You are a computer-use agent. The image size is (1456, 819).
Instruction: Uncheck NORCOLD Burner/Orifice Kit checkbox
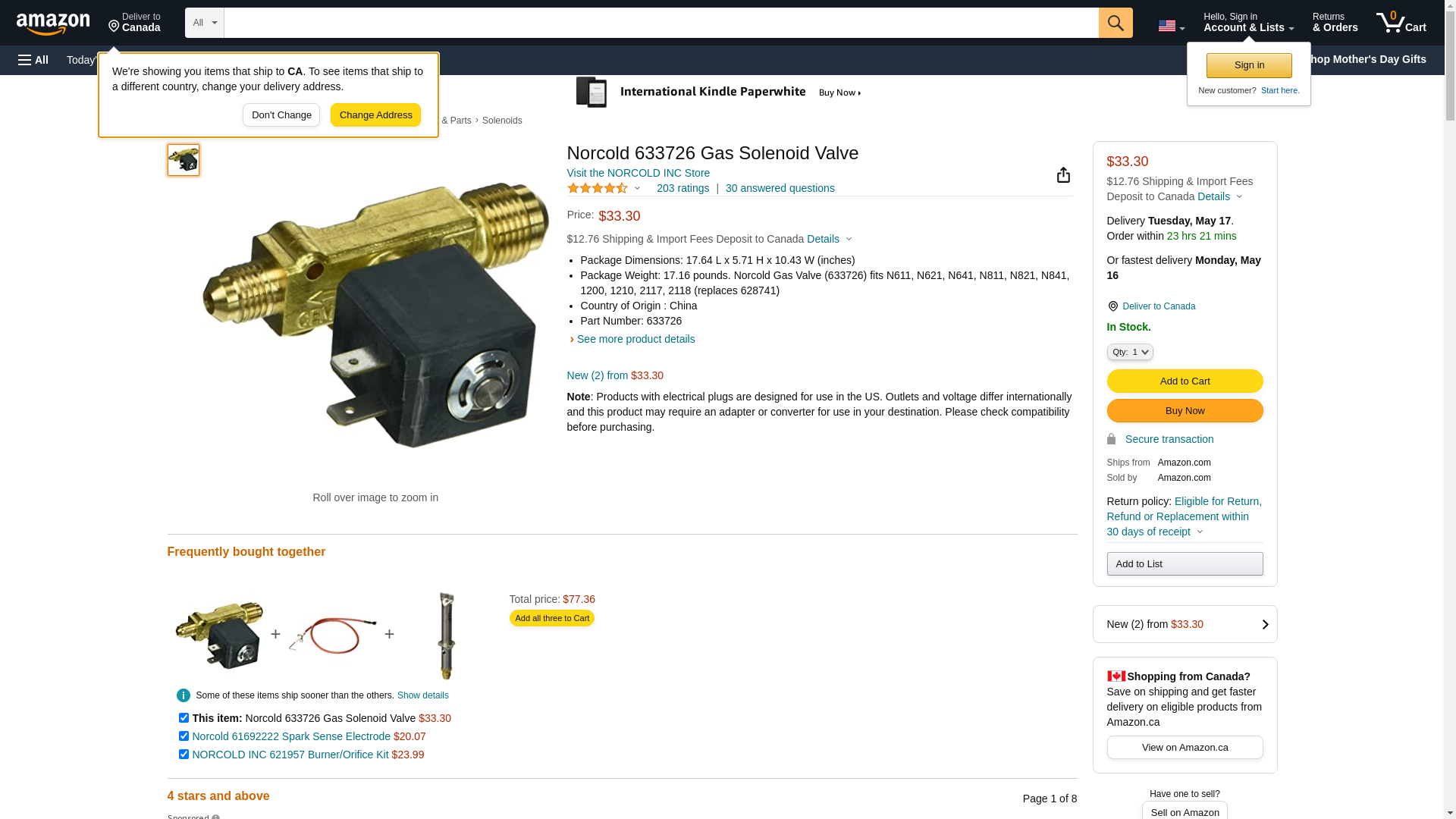coord(184,755)
